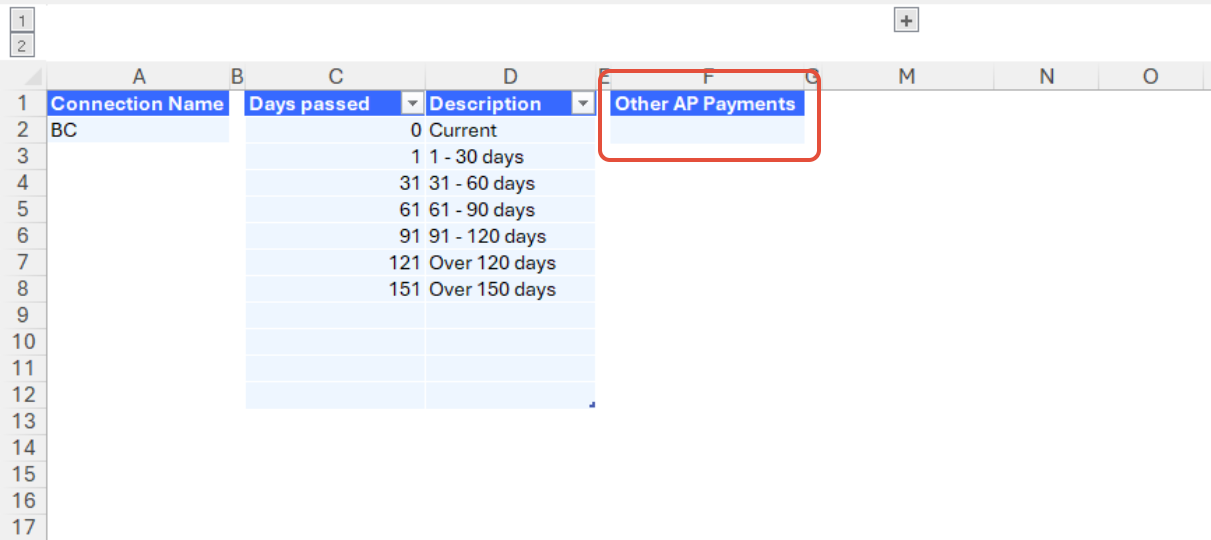This screenshot has height=540, width=1211.
Task: Select column M header
Action: click(906, 77)
